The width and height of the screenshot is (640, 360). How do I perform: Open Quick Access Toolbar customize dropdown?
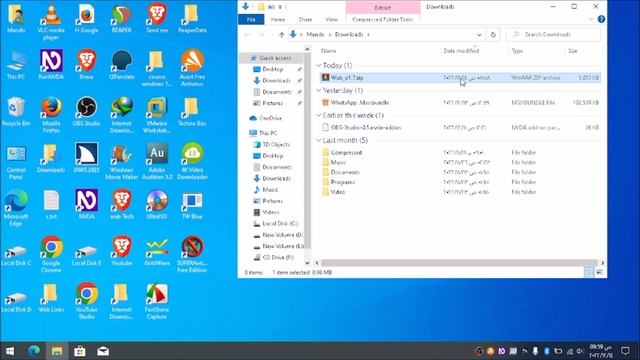click(281, 7)
